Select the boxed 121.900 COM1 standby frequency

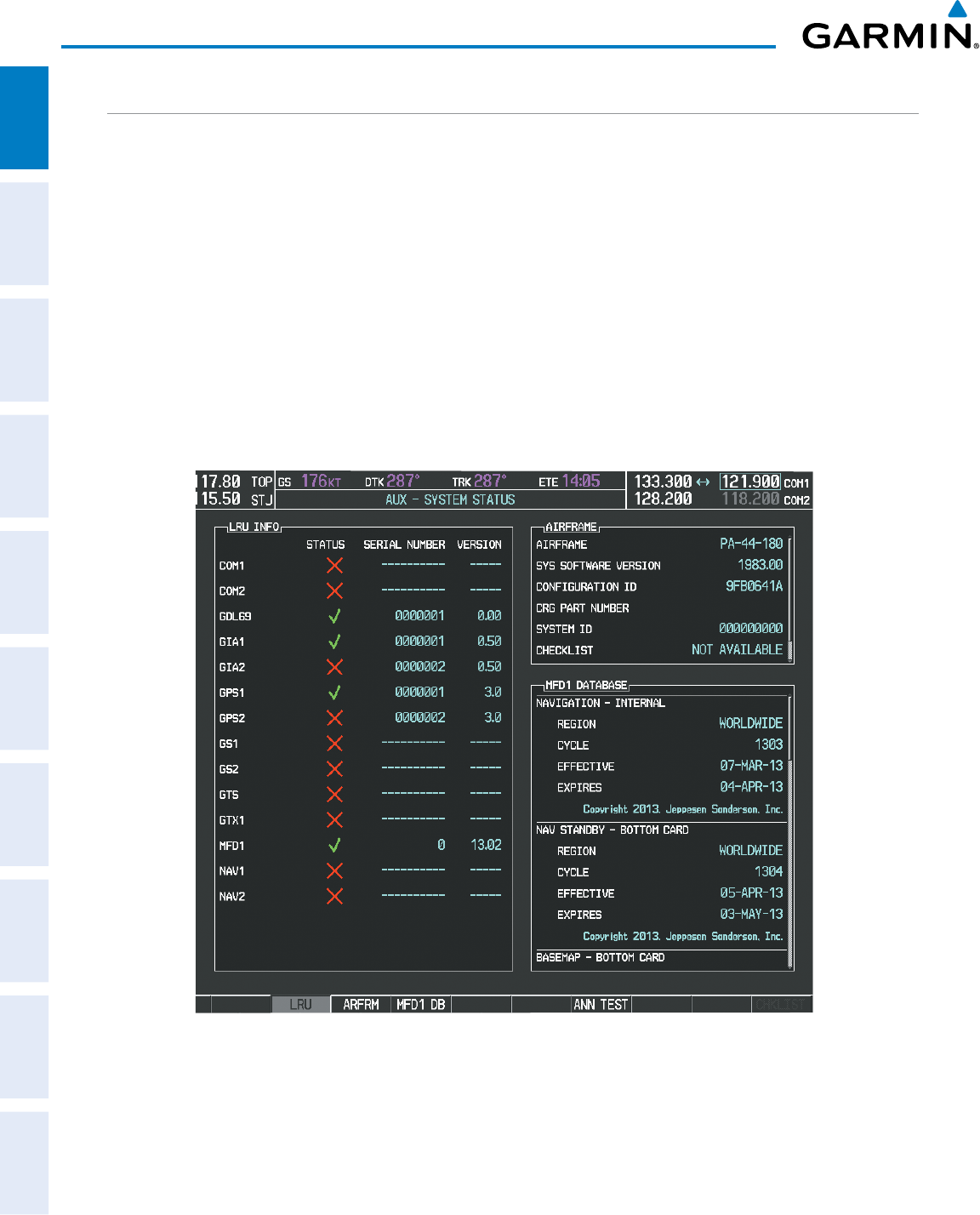tap(749, 482)
